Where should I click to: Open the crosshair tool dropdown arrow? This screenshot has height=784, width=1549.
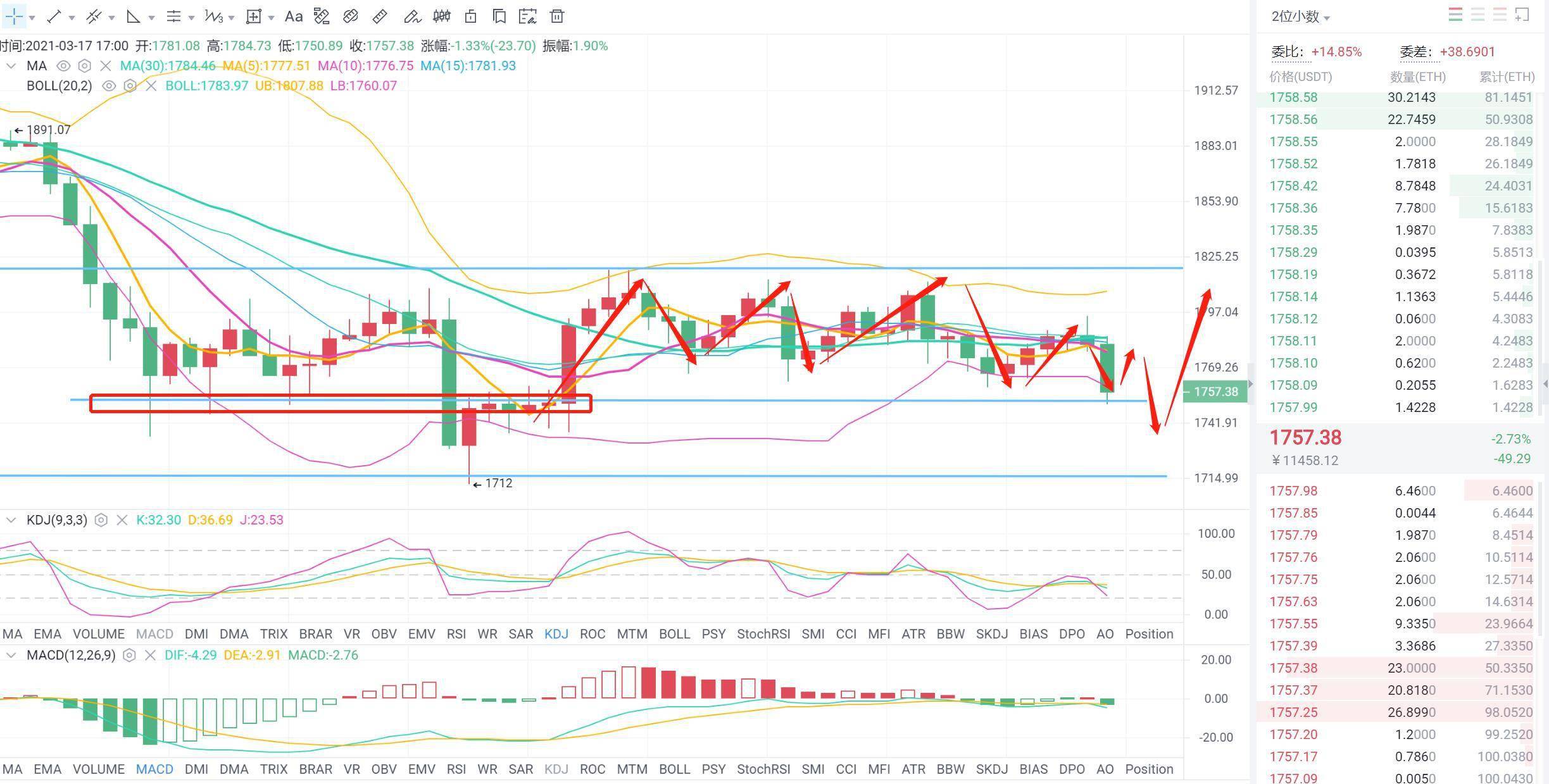(x=32, y=18)
